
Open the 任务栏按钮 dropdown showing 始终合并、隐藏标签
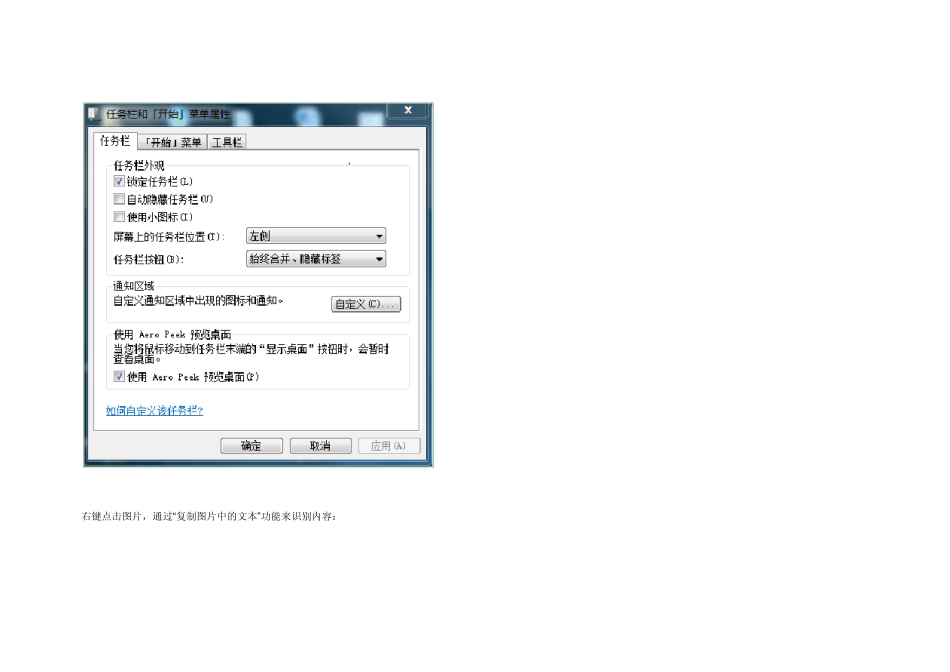point(316,259)
